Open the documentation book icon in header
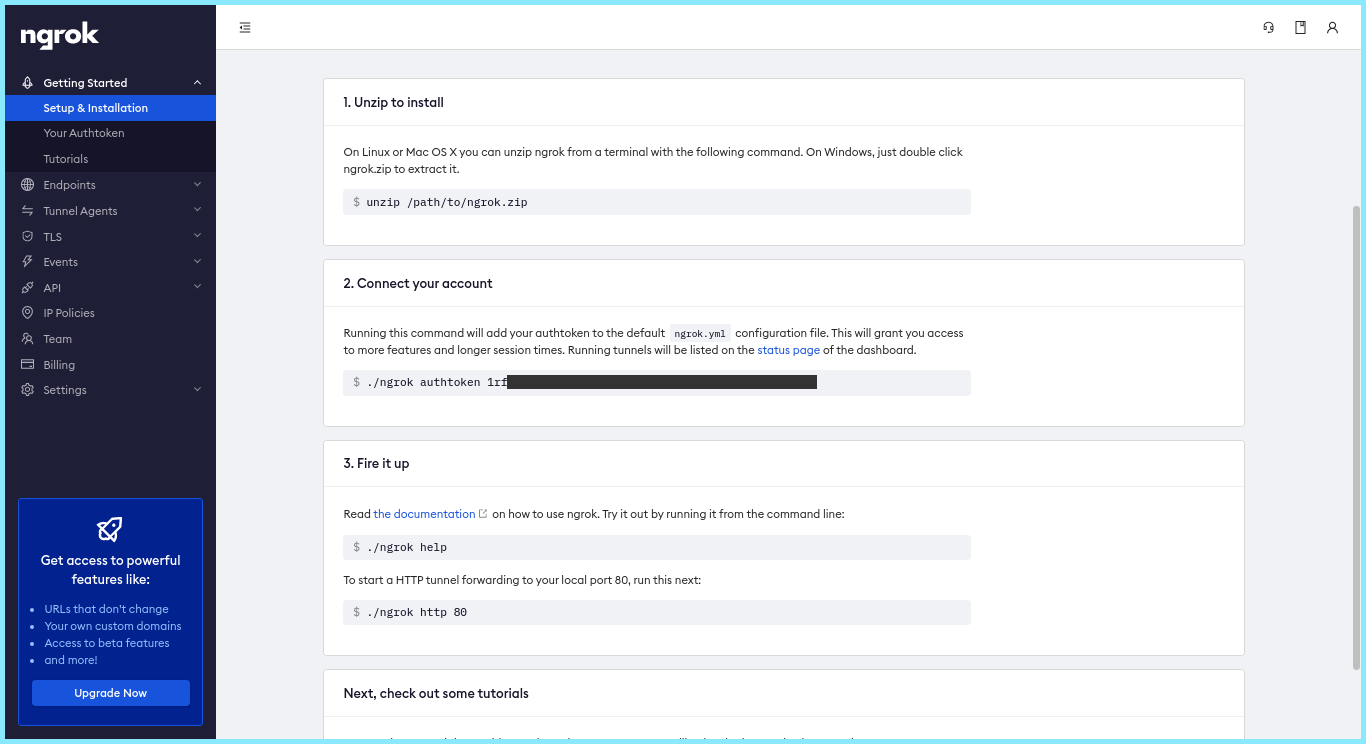The width and height of the screenshot is (1366, 744). coord(1301,28)
